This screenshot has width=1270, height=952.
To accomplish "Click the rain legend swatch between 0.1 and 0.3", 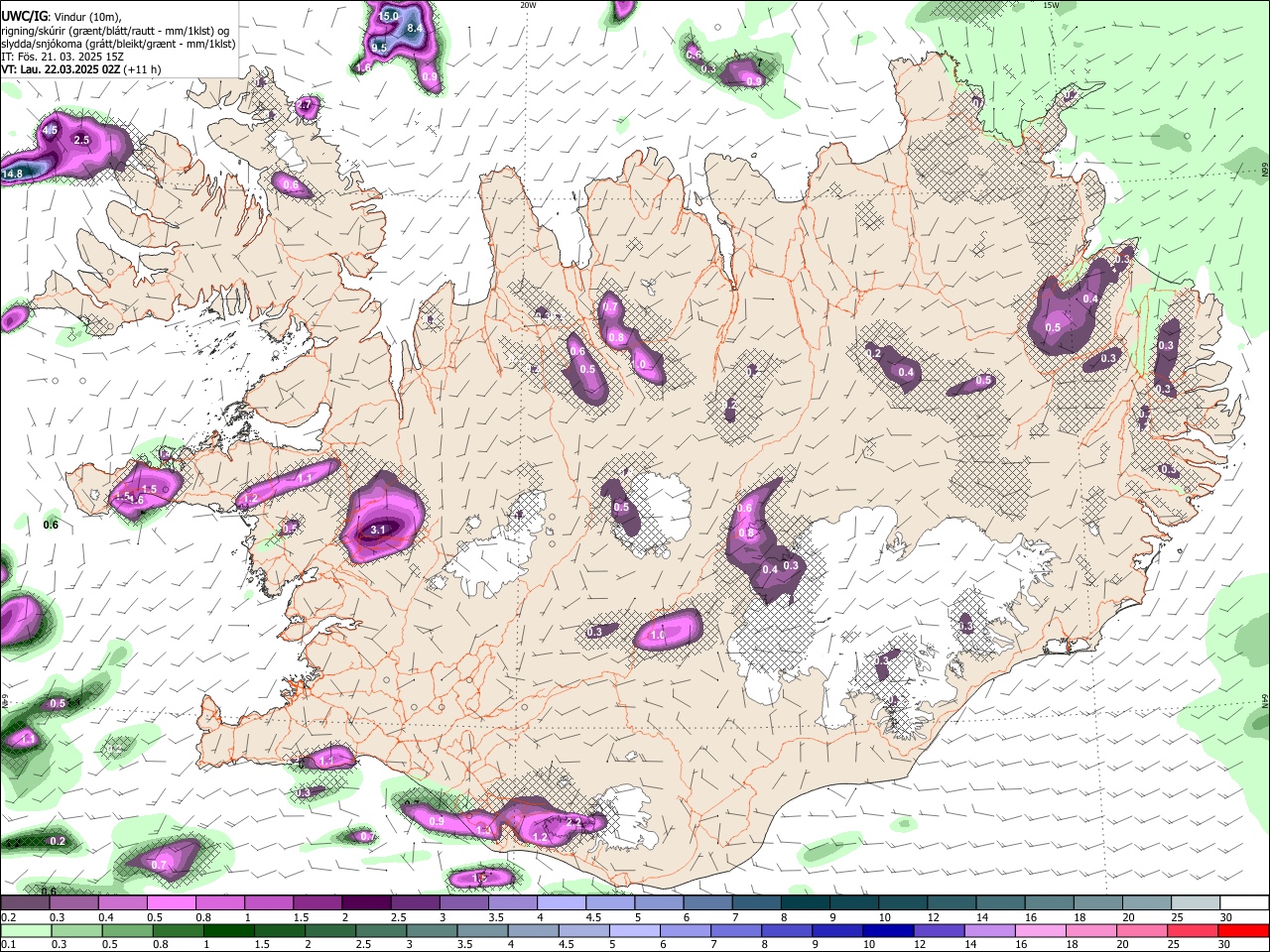I will pos(25,931).
